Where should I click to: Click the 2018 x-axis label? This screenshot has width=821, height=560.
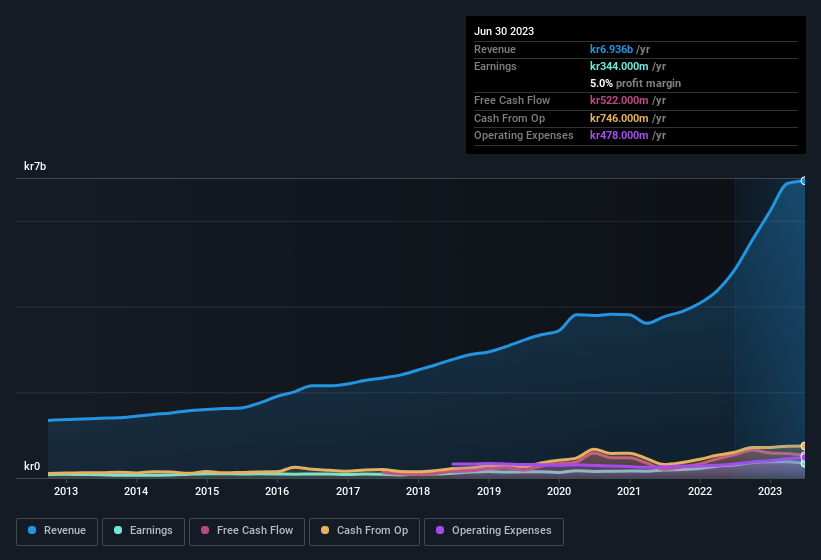click(418, 491)
